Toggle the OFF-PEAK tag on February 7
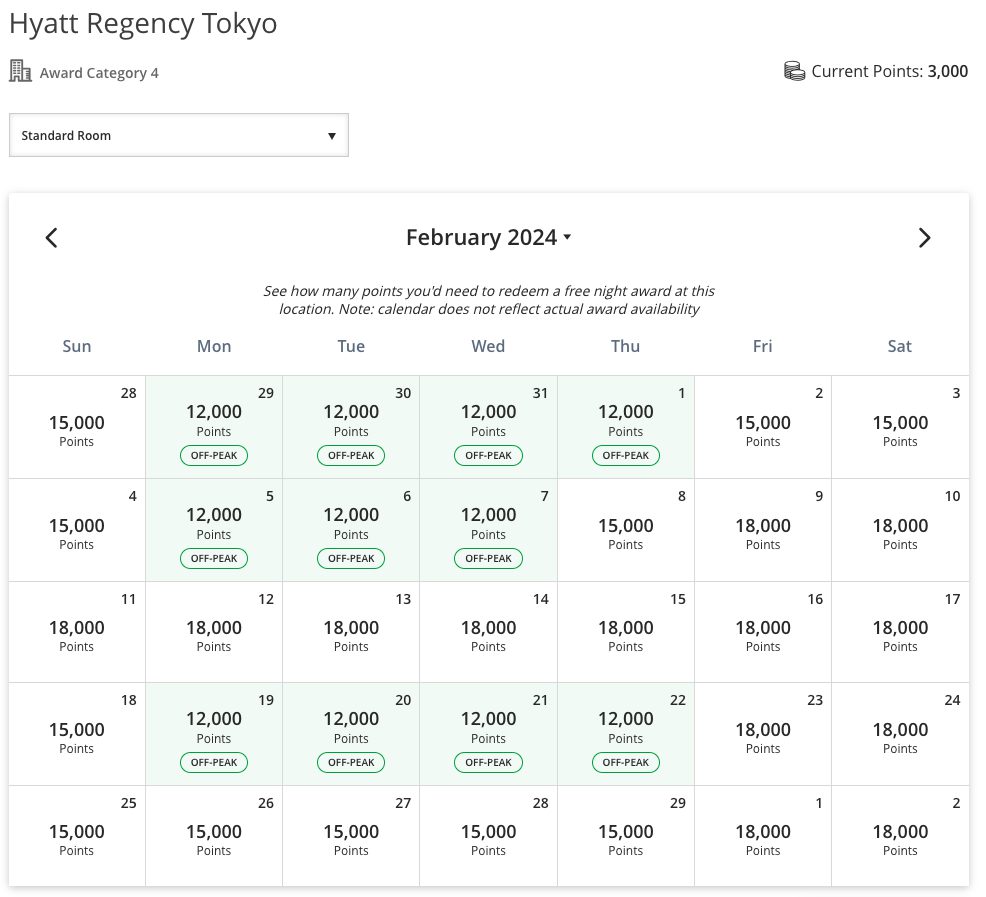Viewport: 986px width, 897px height. (x=488, y=558)
